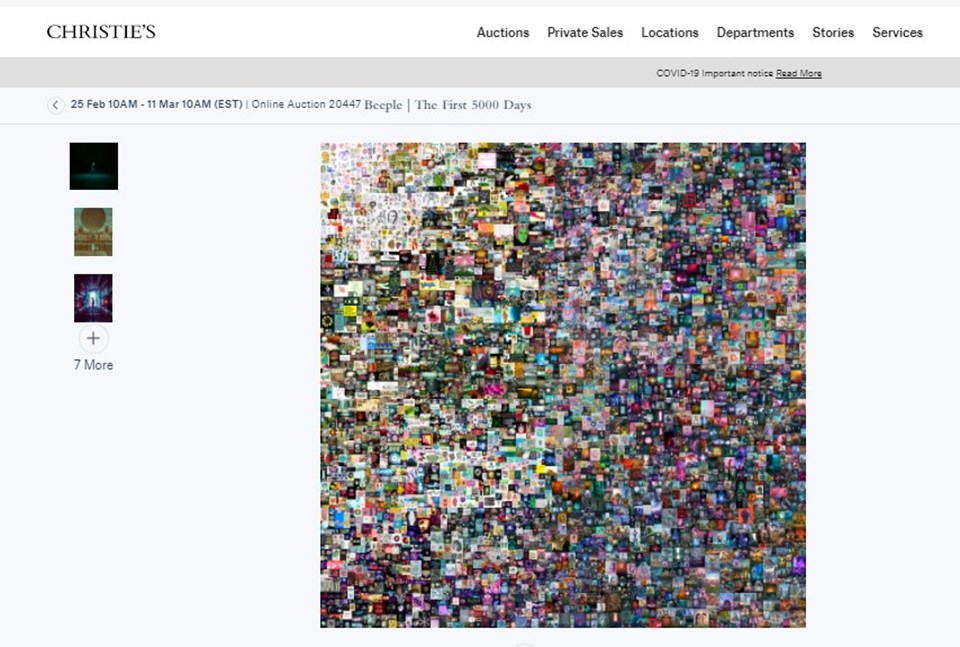Image resolution: width=960 pixels, height=647 pixels.
Task: Click the Christie's logo
Action: click(101, 32)
